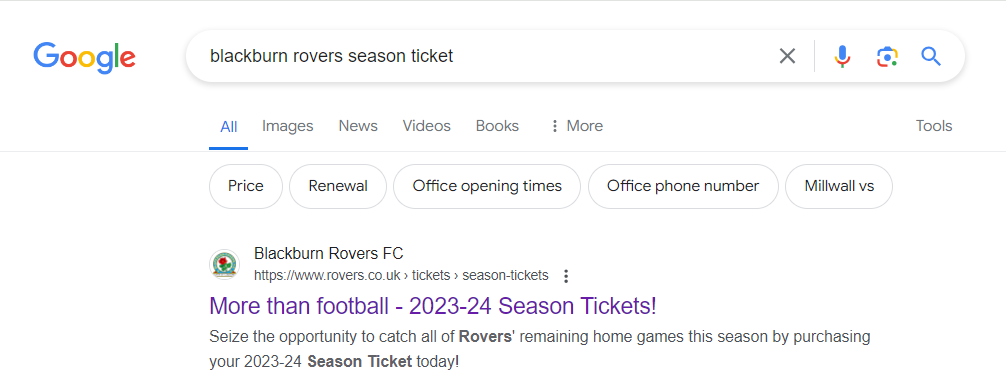Choose the Office phone number chip
This screenshot has height=392, width=1006.
pos(683,186)
